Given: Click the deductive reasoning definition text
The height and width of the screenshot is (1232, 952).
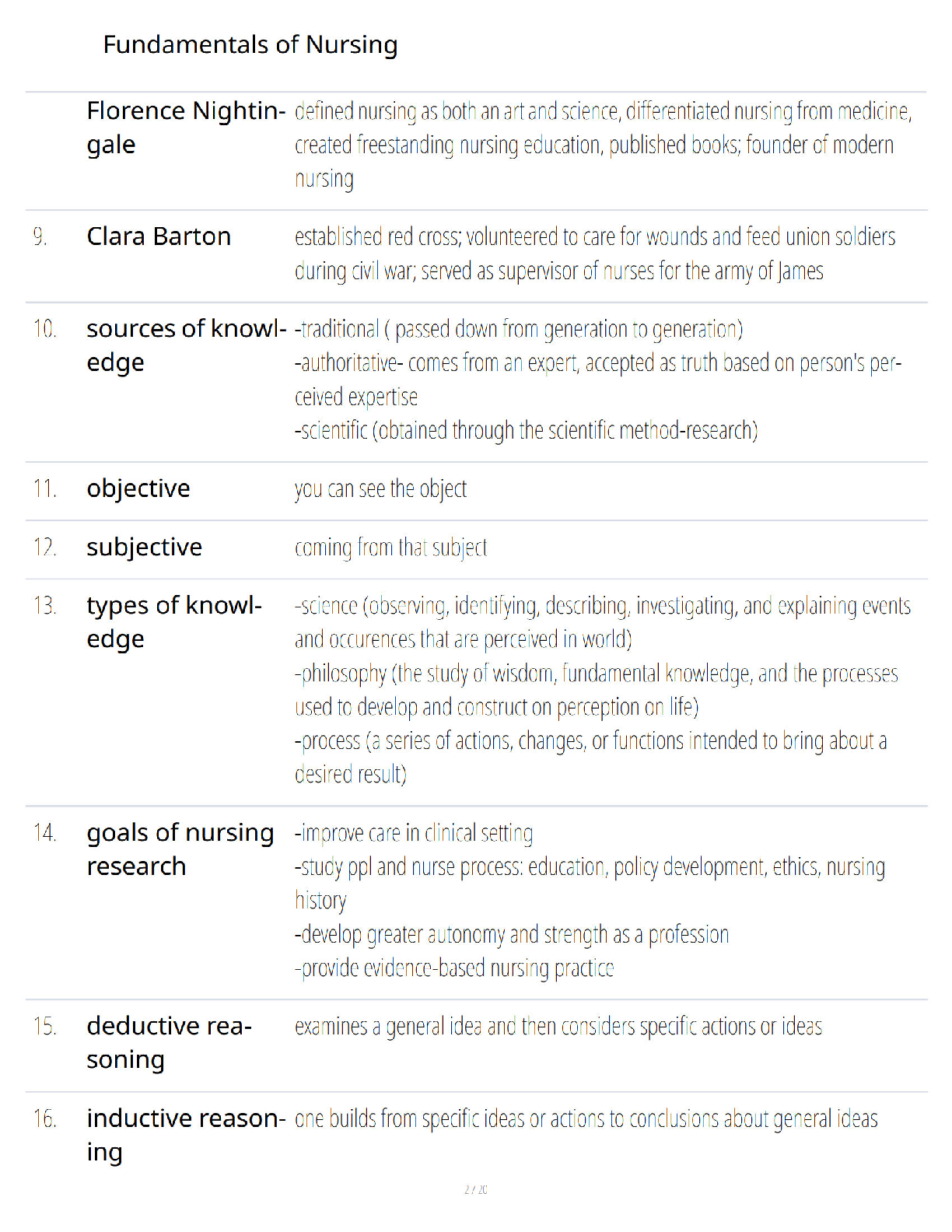Looking at the screenshot, I should 558,1027.
